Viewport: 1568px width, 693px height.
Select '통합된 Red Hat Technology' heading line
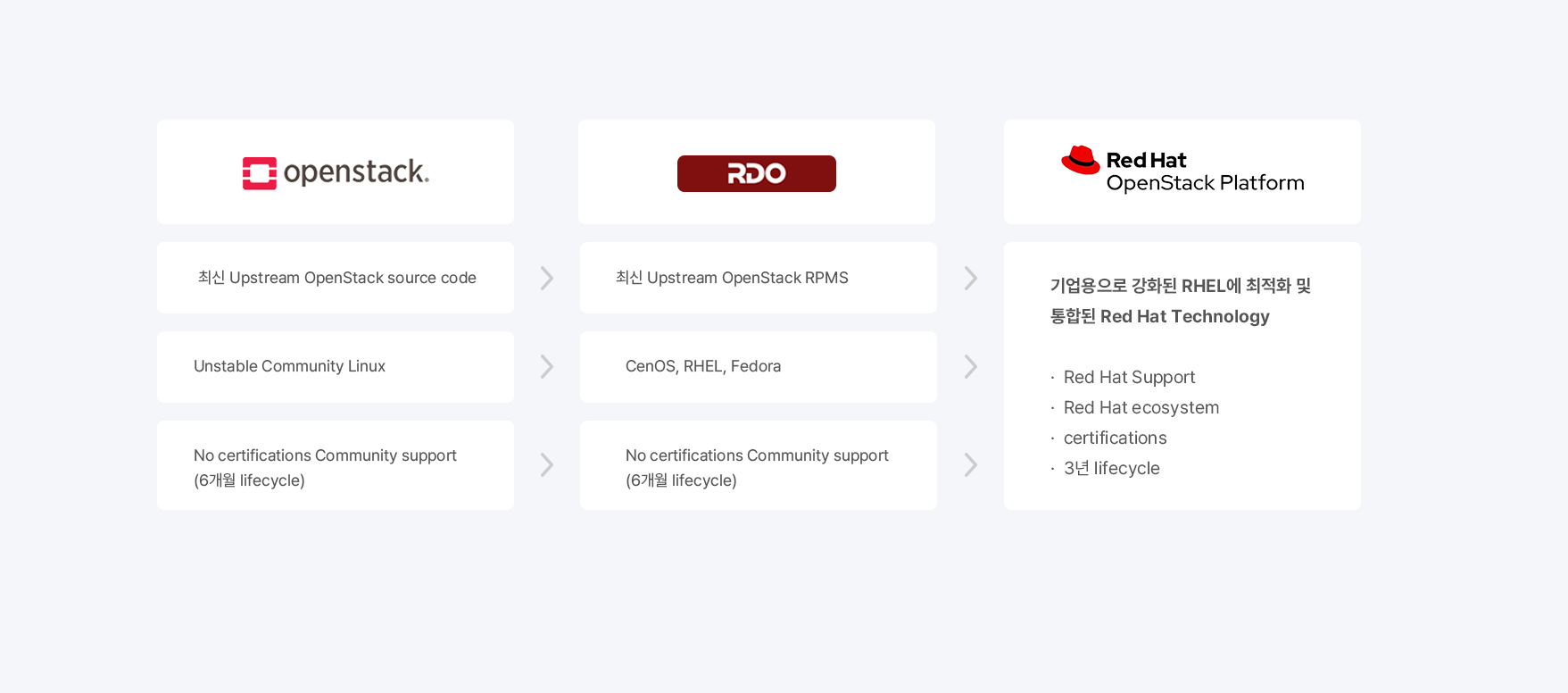click(1159, 316)
